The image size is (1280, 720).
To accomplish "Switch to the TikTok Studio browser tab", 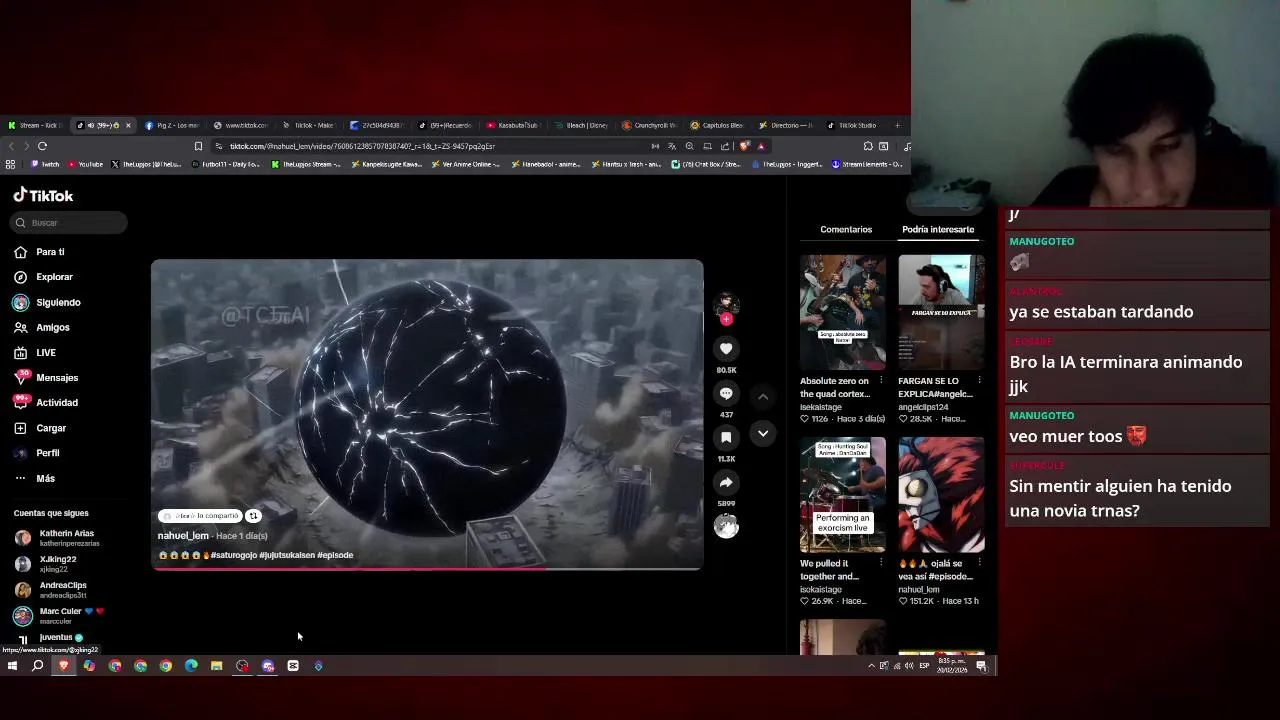I will (850, 126).
